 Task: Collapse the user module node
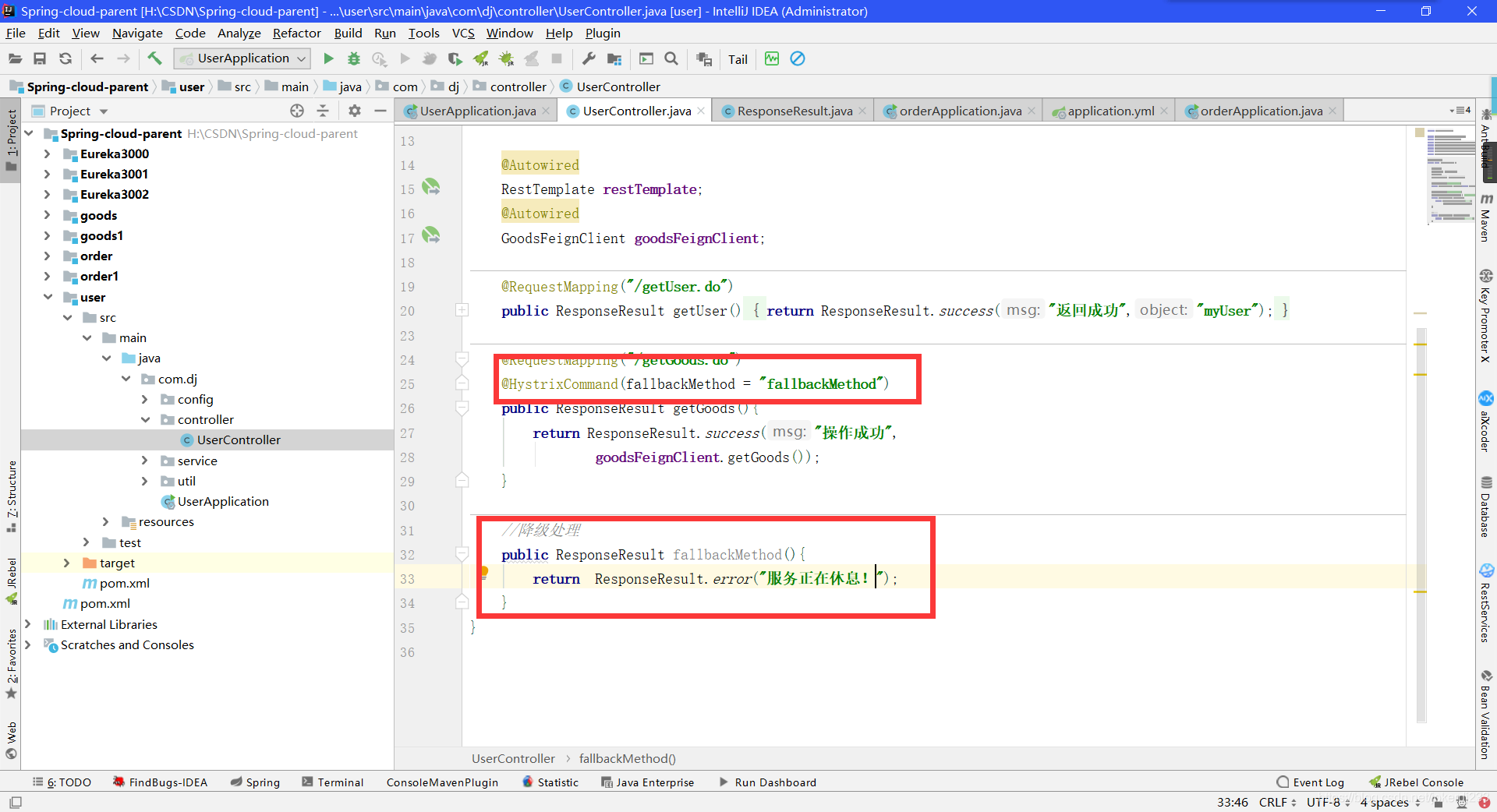(48, 297)
